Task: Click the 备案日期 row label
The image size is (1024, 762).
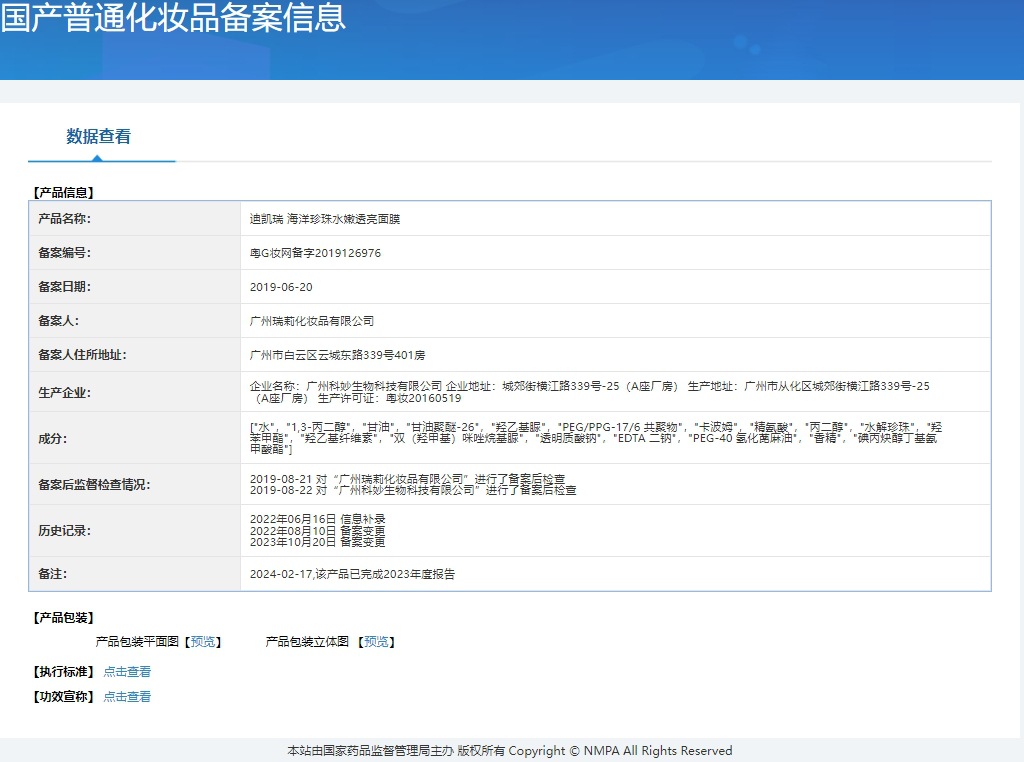Action: tap(64, 287)
